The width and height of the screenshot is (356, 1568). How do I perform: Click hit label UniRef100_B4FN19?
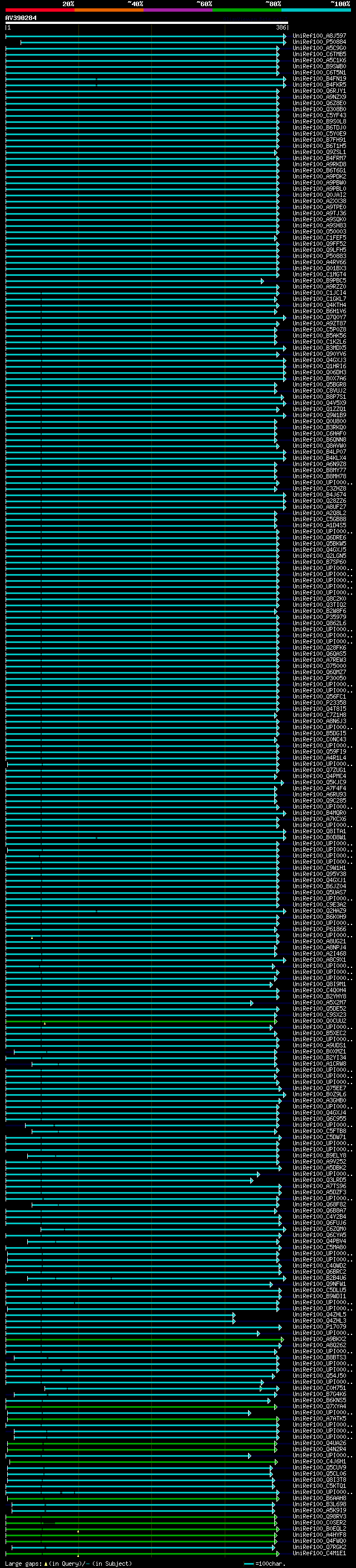[x=319, y=78]
